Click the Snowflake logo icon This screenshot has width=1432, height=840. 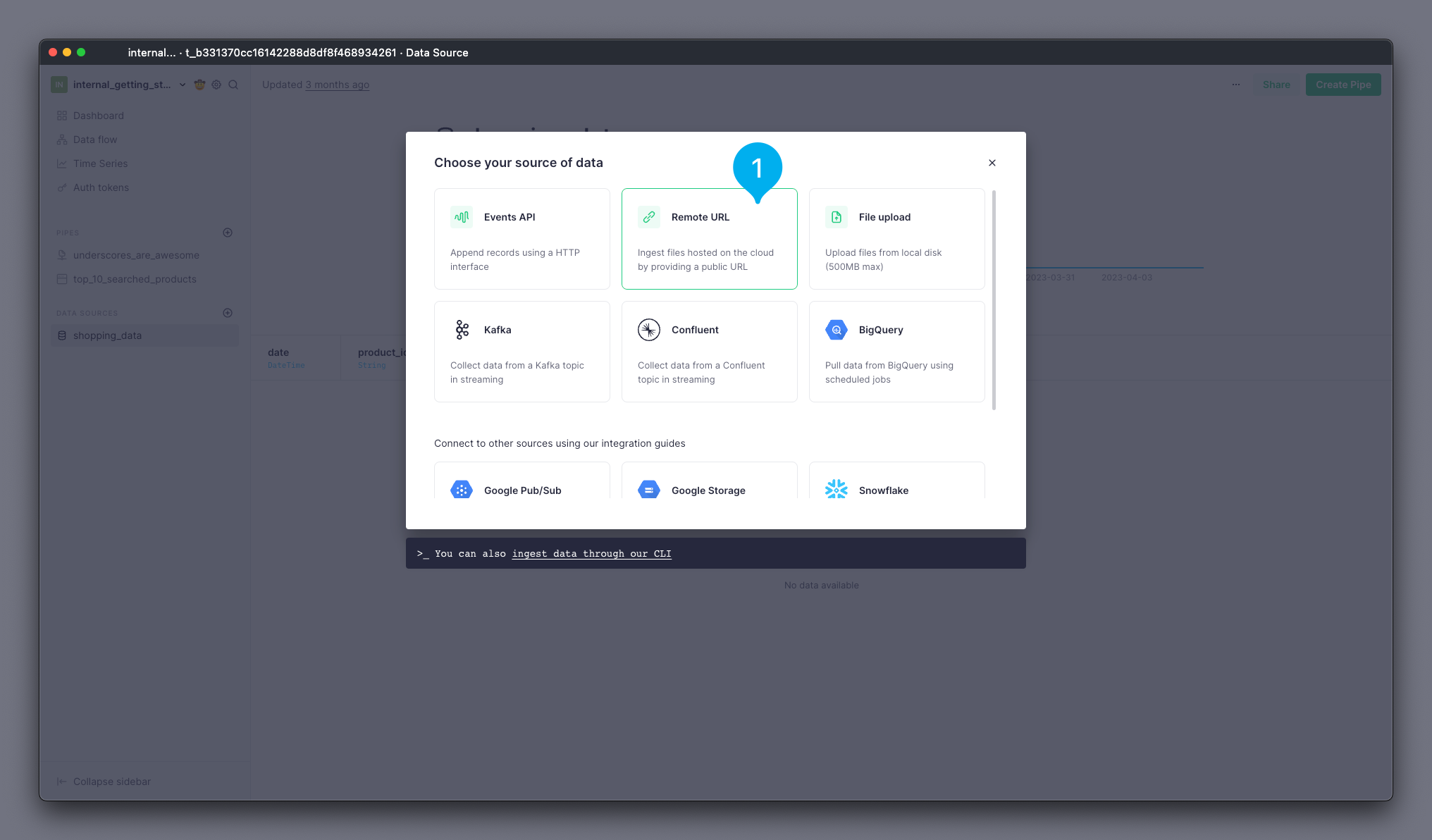click(837, 490)
